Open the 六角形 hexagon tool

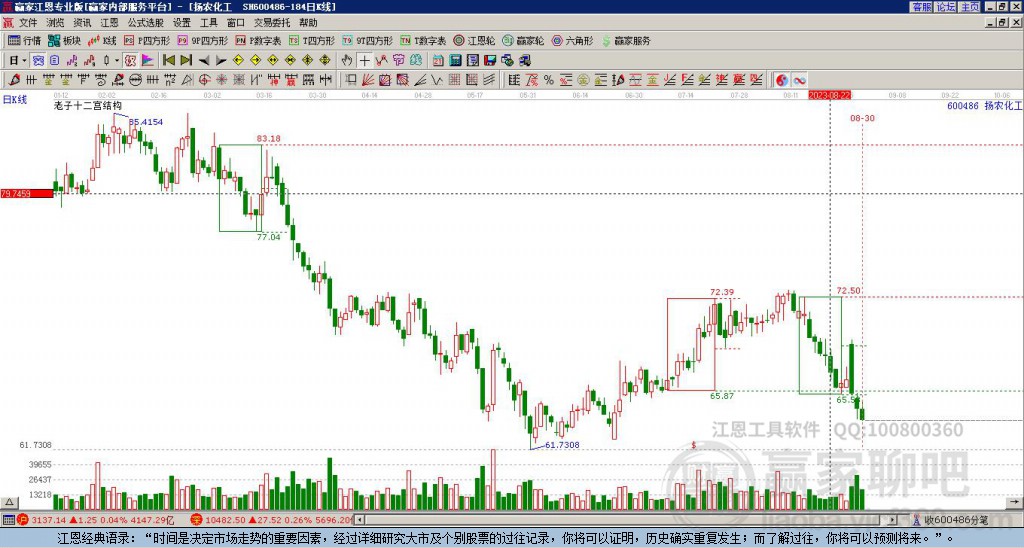tap(572, 40)
